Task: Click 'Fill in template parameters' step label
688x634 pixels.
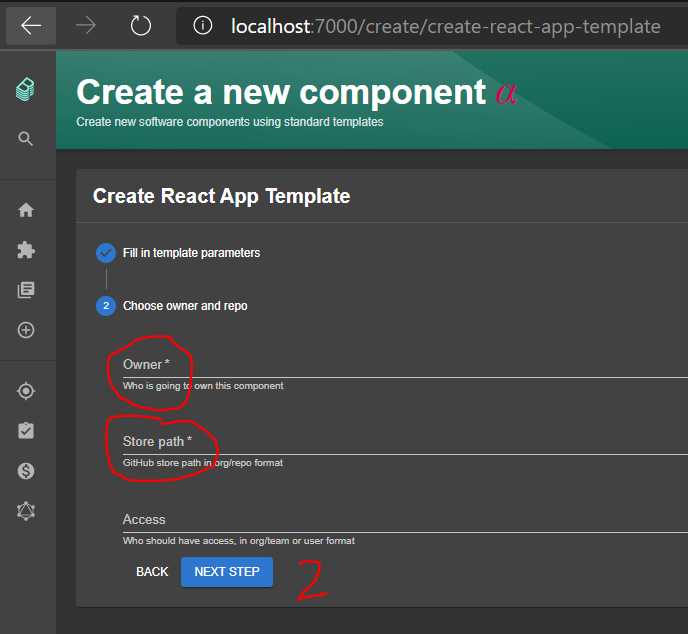Action: coord(191,253)
